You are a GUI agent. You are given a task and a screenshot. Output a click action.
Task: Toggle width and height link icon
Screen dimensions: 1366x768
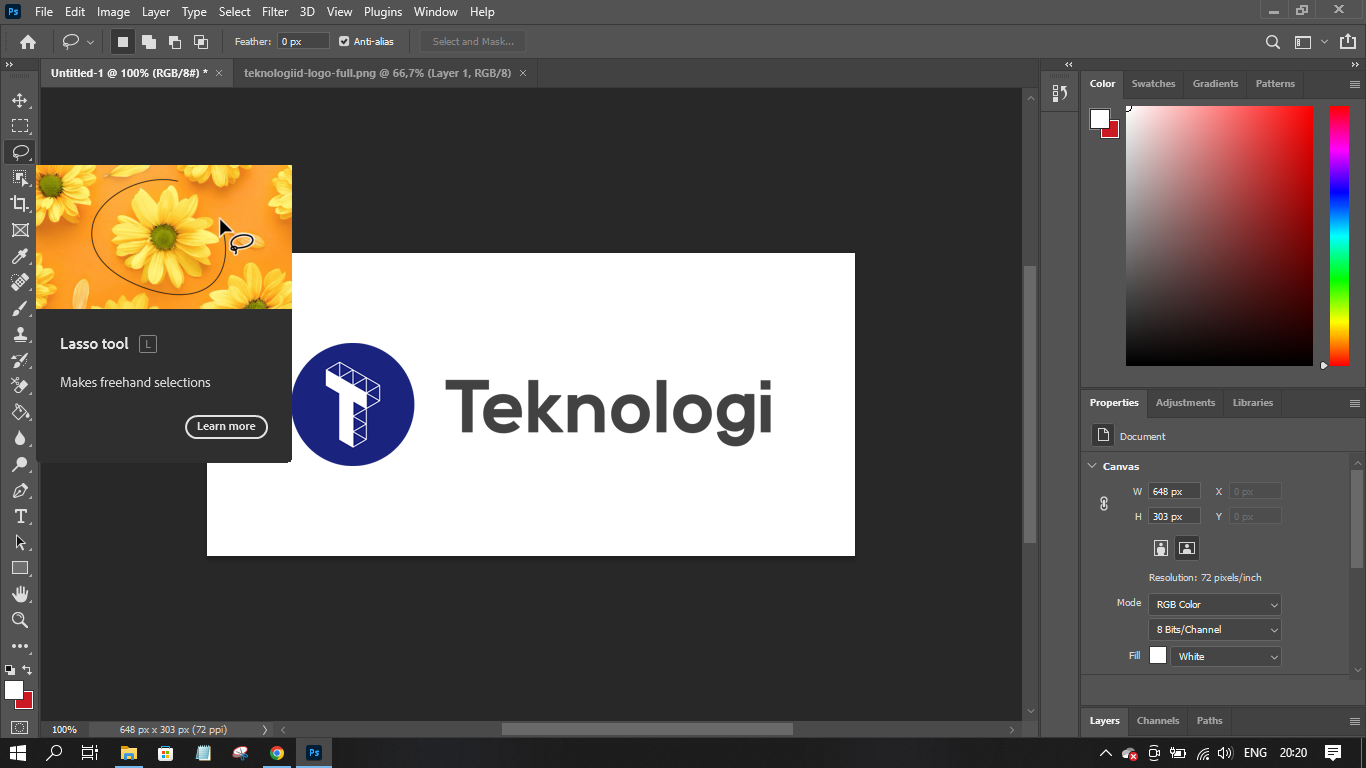(1104, 504)
